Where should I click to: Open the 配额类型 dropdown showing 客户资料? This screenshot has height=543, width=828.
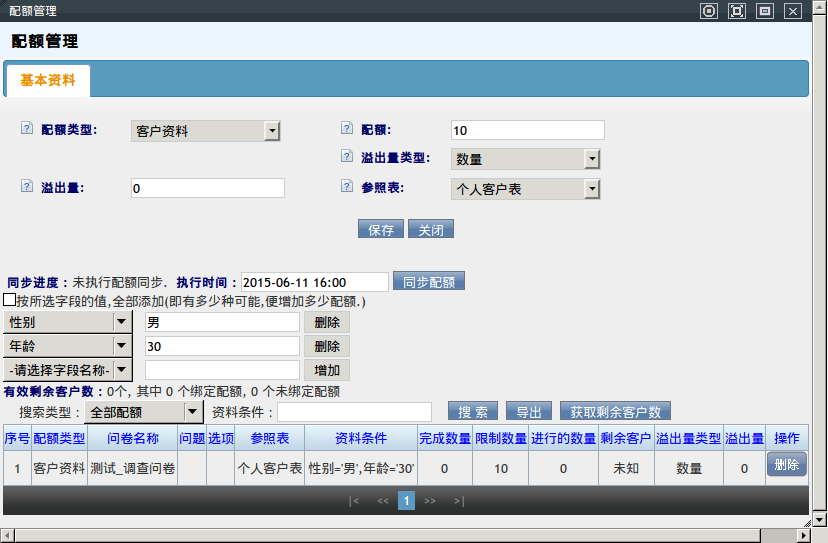point(205,131)
